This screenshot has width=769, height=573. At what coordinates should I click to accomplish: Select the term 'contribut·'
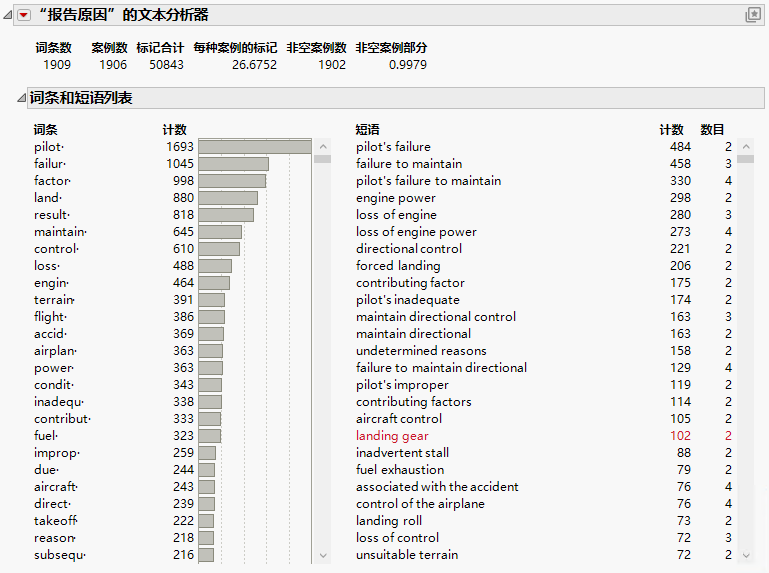62,419
